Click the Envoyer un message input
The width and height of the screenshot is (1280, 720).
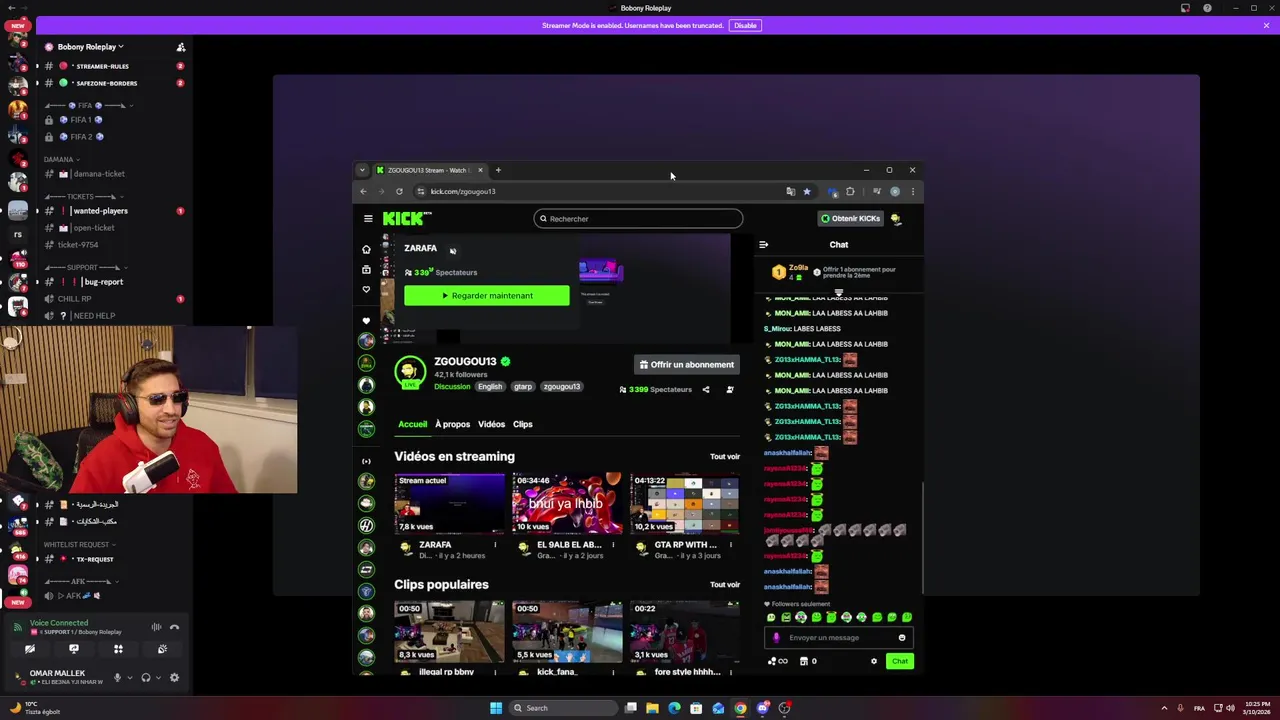point(837,638)
